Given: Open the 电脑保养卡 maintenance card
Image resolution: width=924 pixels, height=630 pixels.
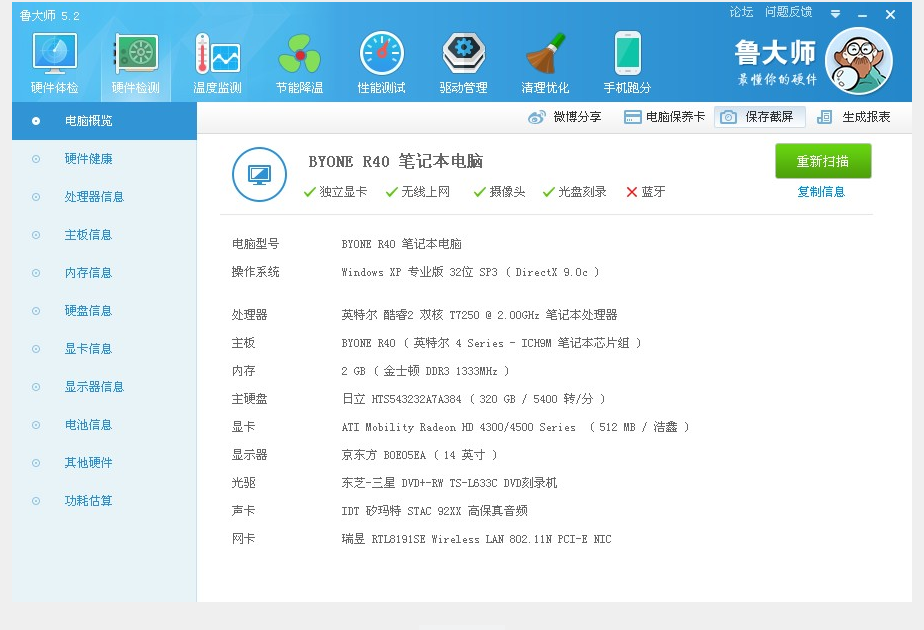Looking at the screenshot, I should click(x=664, y=117).
